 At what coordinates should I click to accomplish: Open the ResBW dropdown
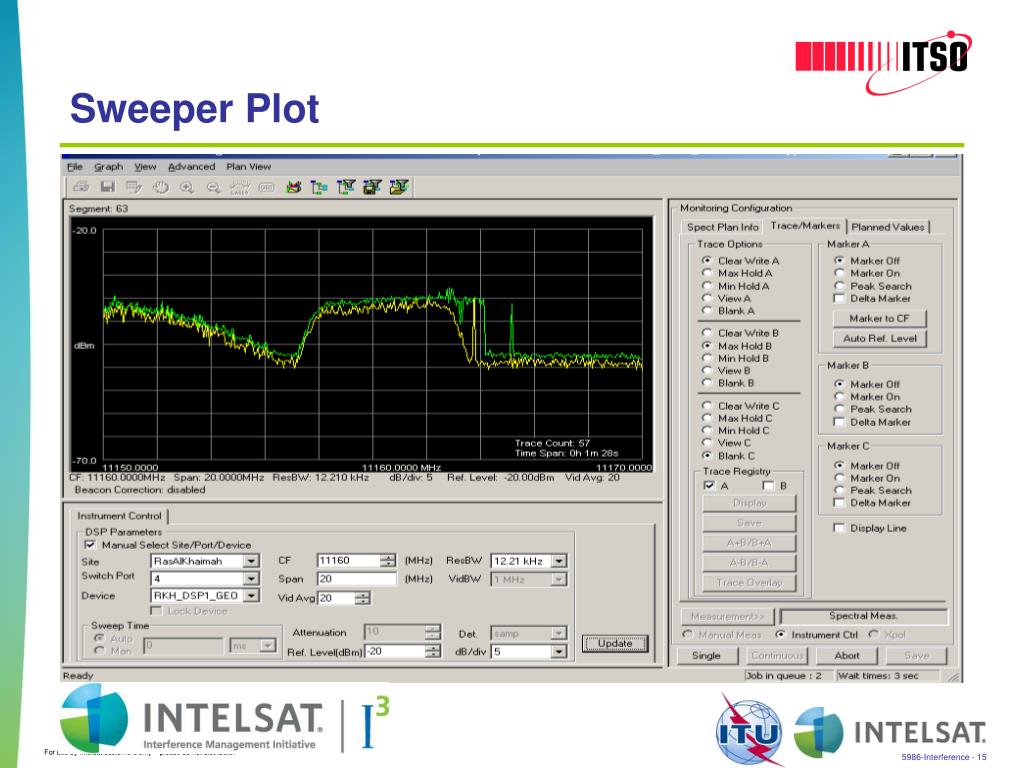tap(559, 561)
